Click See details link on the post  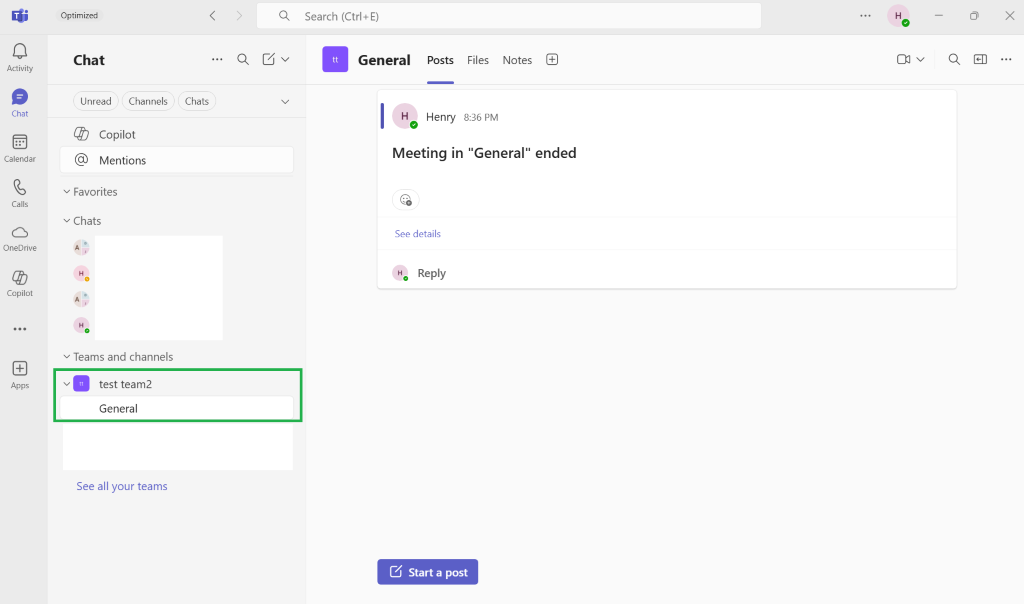[x=417, y=234]
